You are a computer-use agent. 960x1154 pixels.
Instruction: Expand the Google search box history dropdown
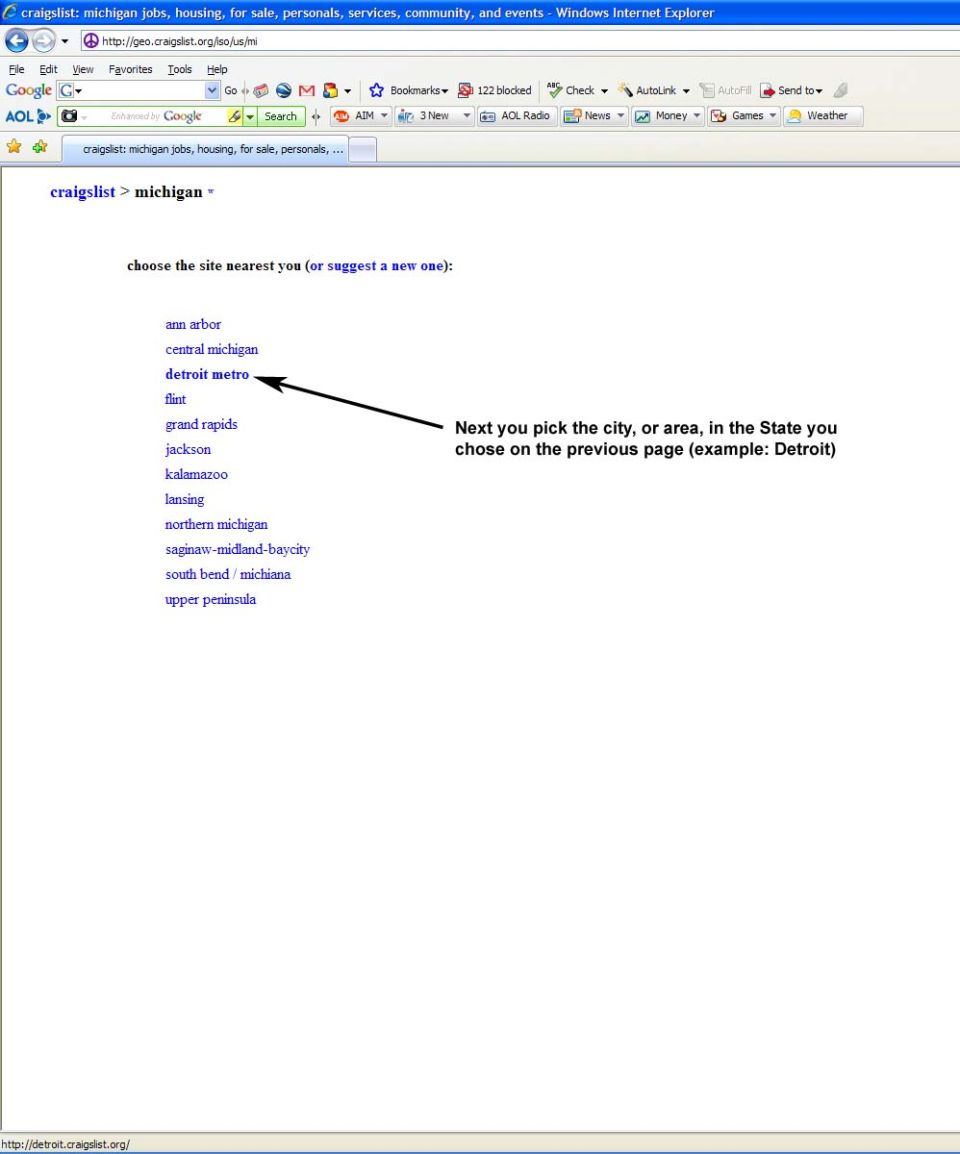click(212, 91)
